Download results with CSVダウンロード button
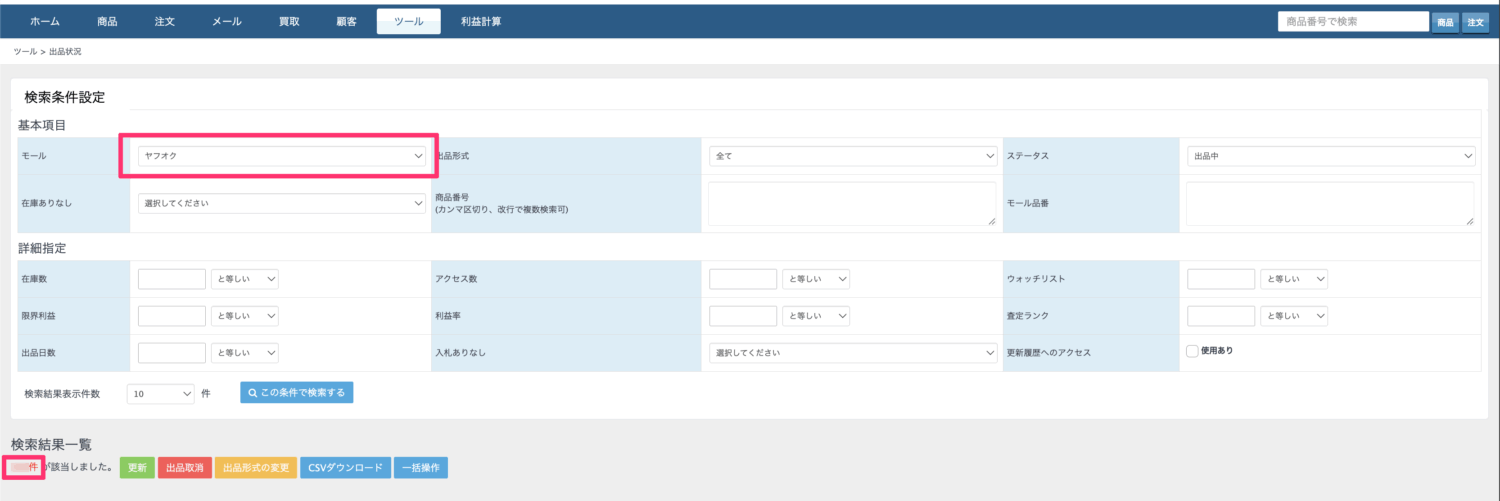Image resolution: width=1500 pixels, height=501 pixels. click(x=345, y=468)
